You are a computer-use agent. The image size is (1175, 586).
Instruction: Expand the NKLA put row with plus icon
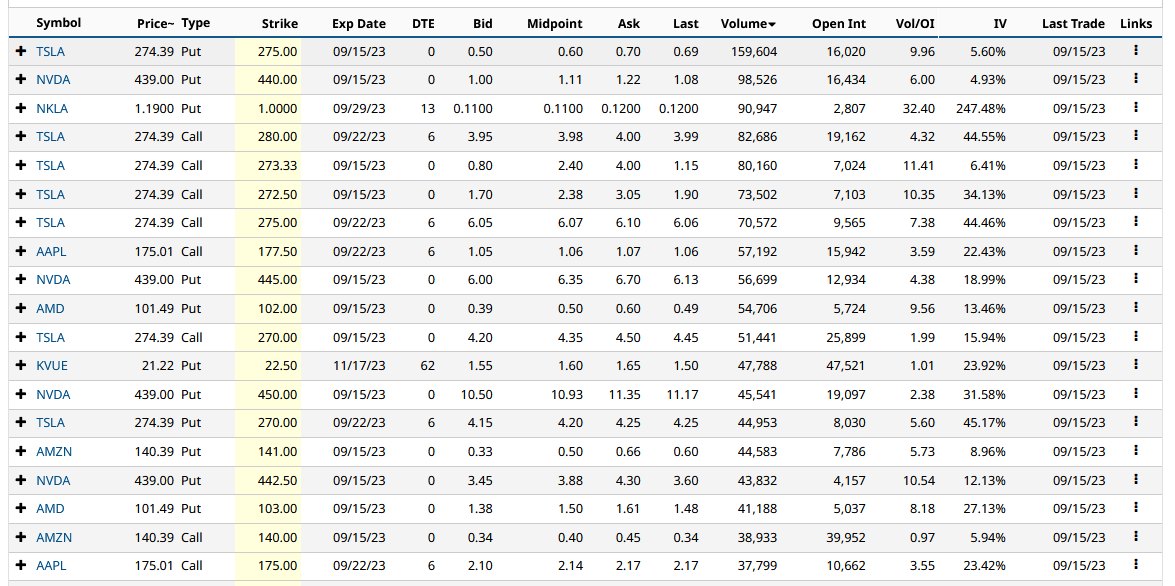pos(20,108)
